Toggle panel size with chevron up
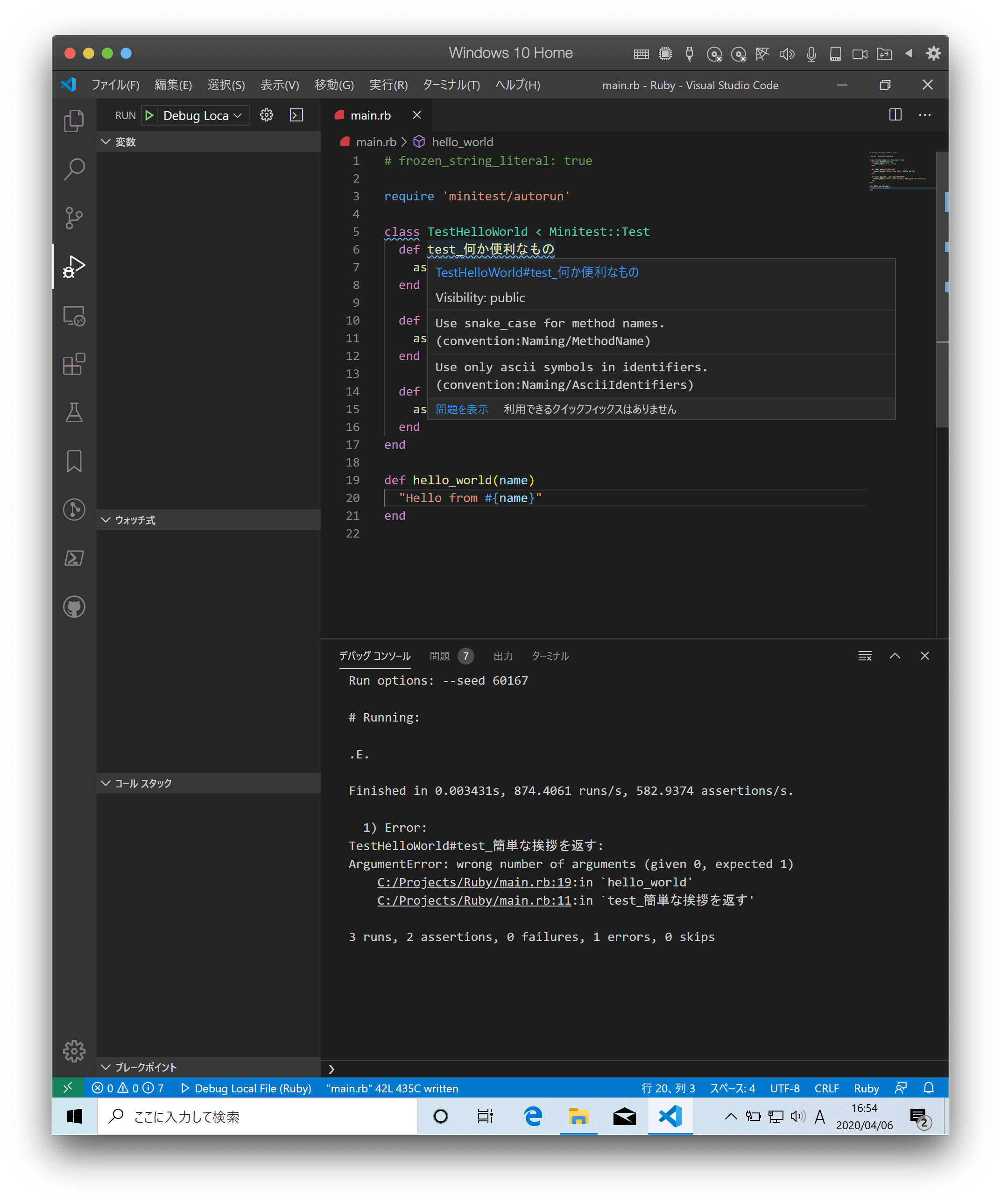Screen dimensions: 1001x1204 (895, 656)
